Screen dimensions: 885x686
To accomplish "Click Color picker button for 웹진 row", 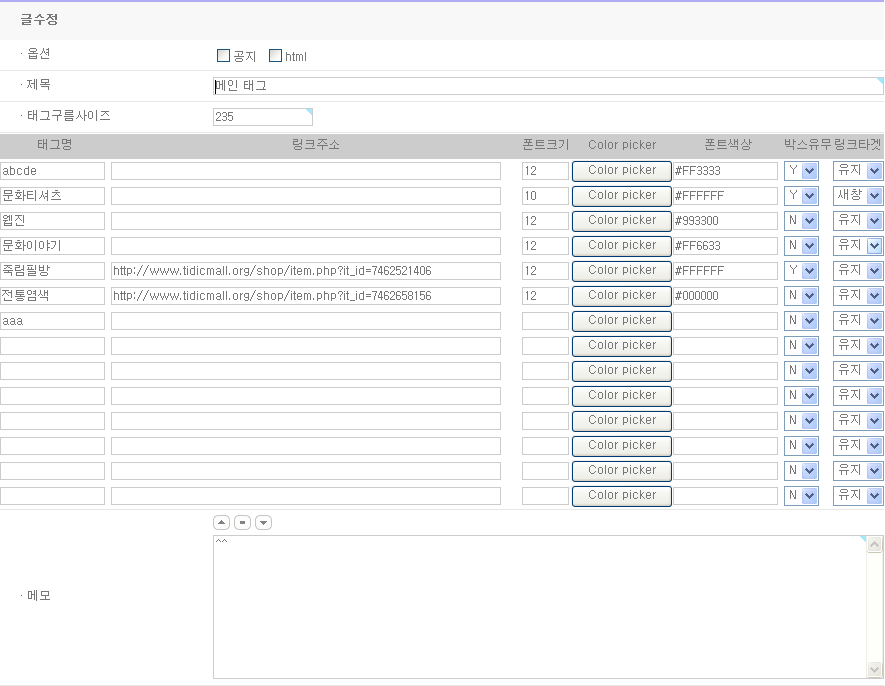I will coord(622,221).
